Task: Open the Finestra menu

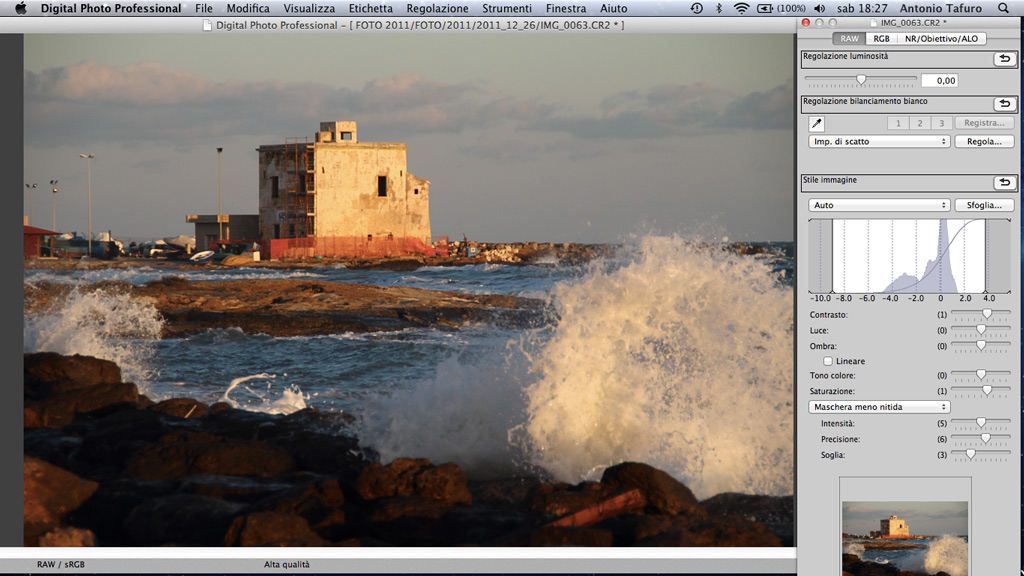Action: [566, 8]
